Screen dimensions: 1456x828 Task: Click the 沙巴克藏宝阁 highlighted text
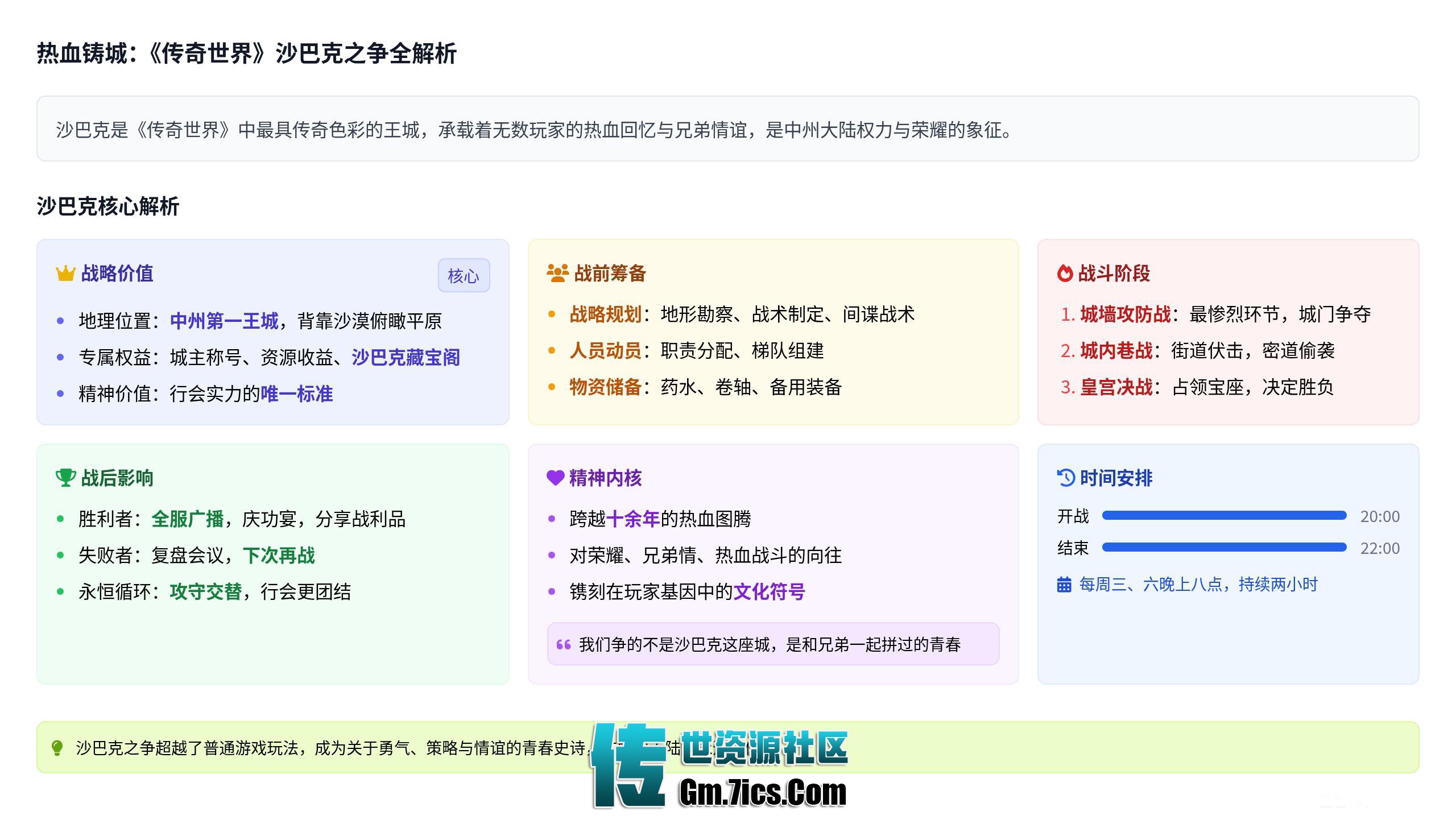[x=406, y=358]
